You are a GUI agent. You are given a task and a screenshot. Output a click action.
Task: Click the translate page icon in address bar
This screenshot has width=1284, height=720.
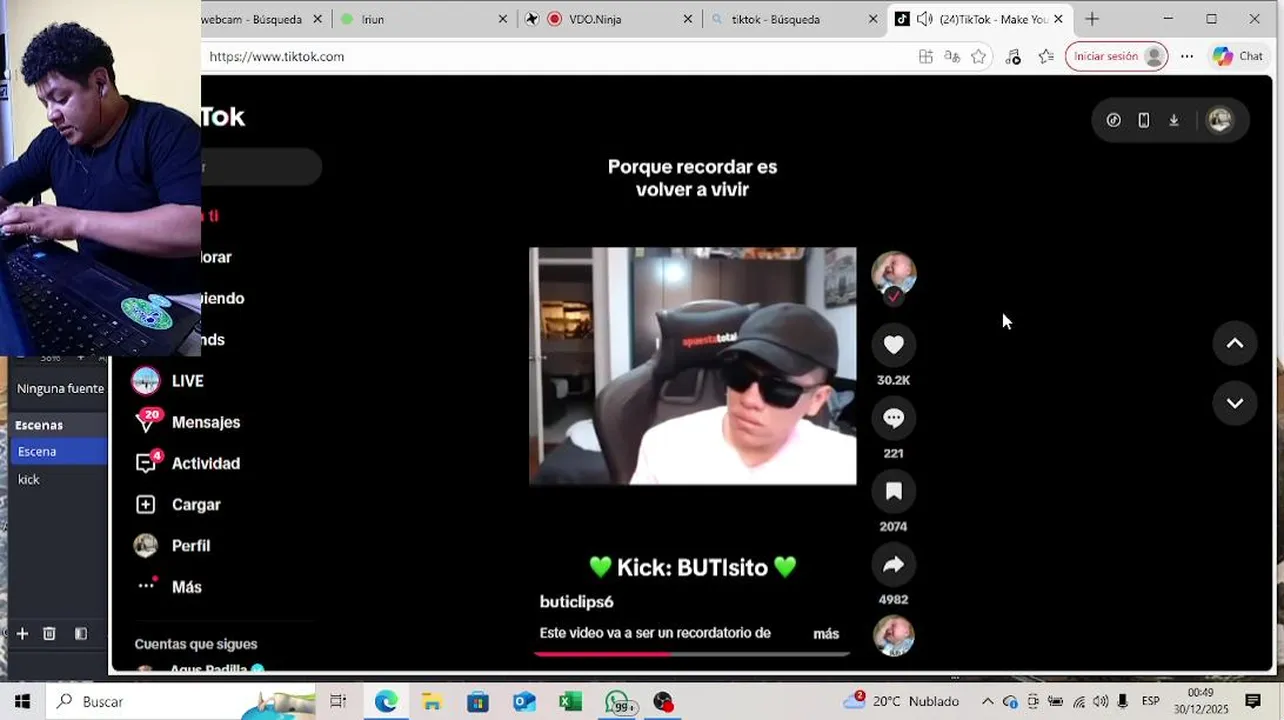tap(952, 57)
